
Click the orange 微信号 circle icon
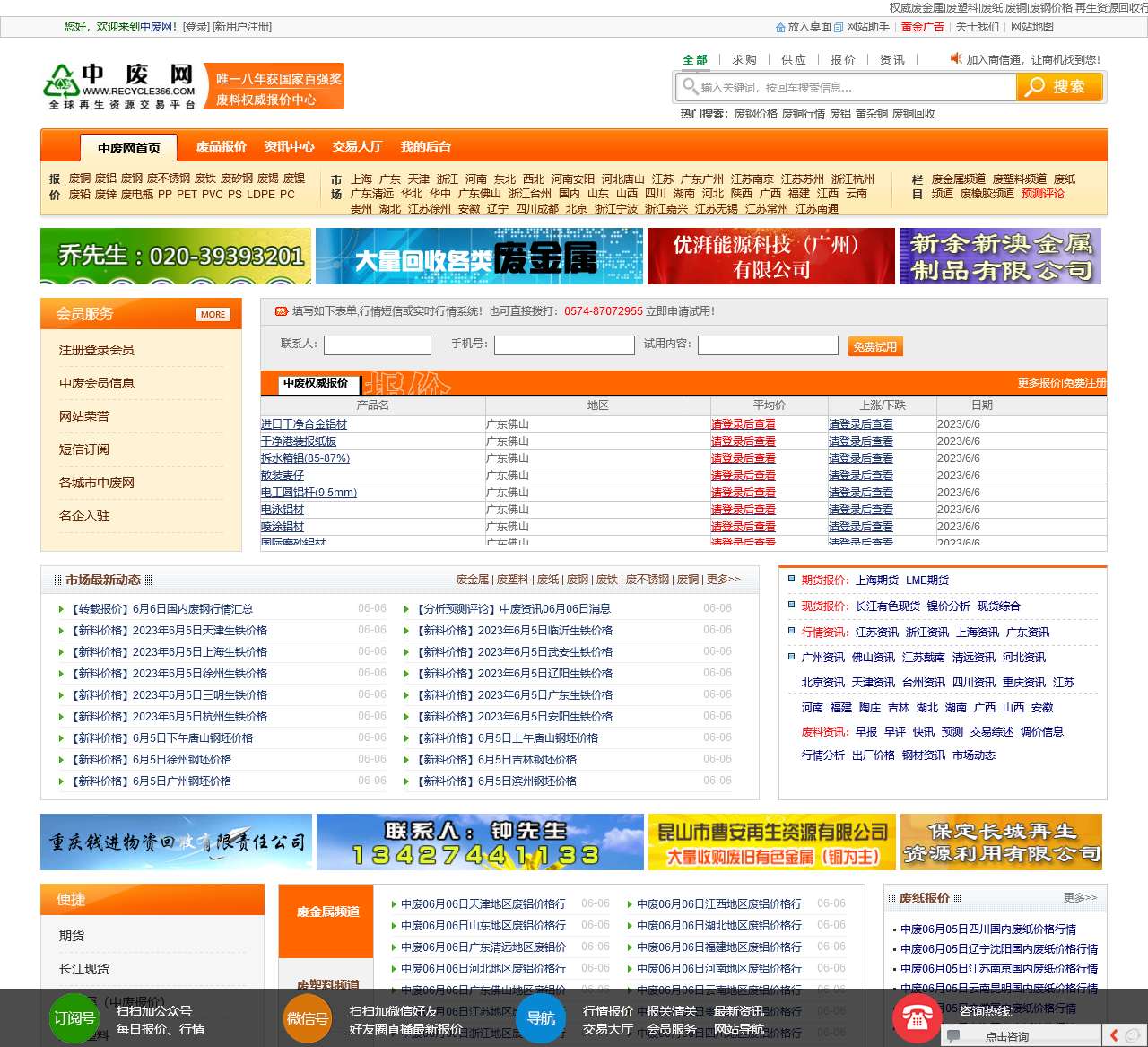[307, 1018]
